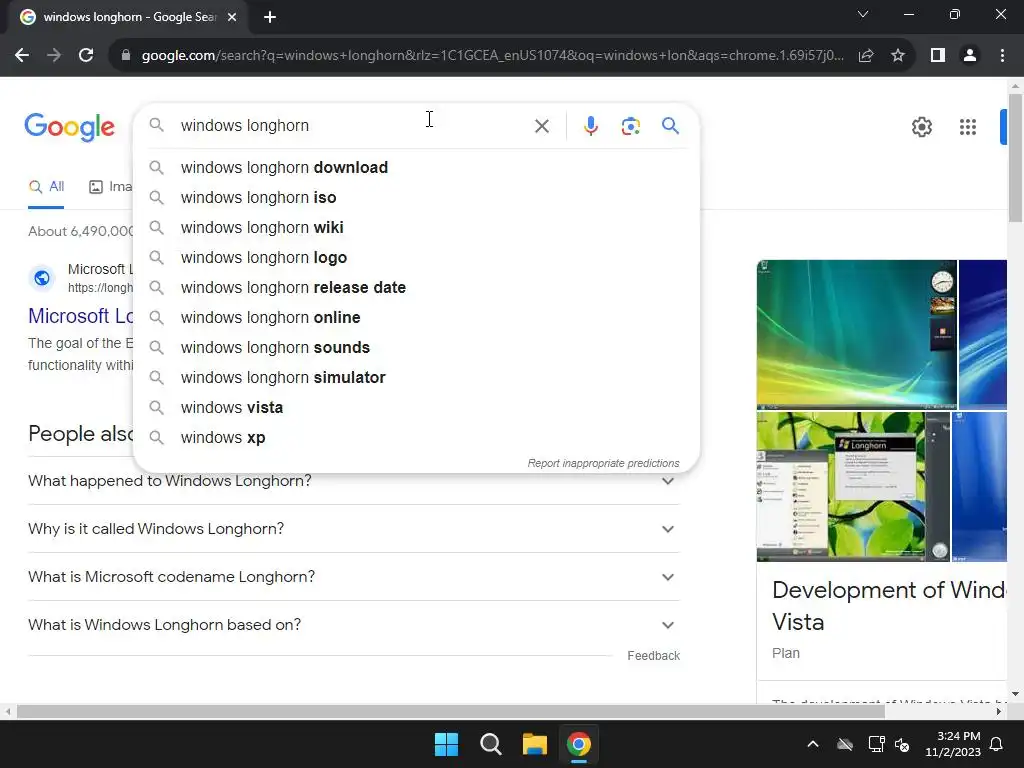Open Google Lens image search icon
The height and width of the screenshot is (768, 1024).
[x=630, y=126]
